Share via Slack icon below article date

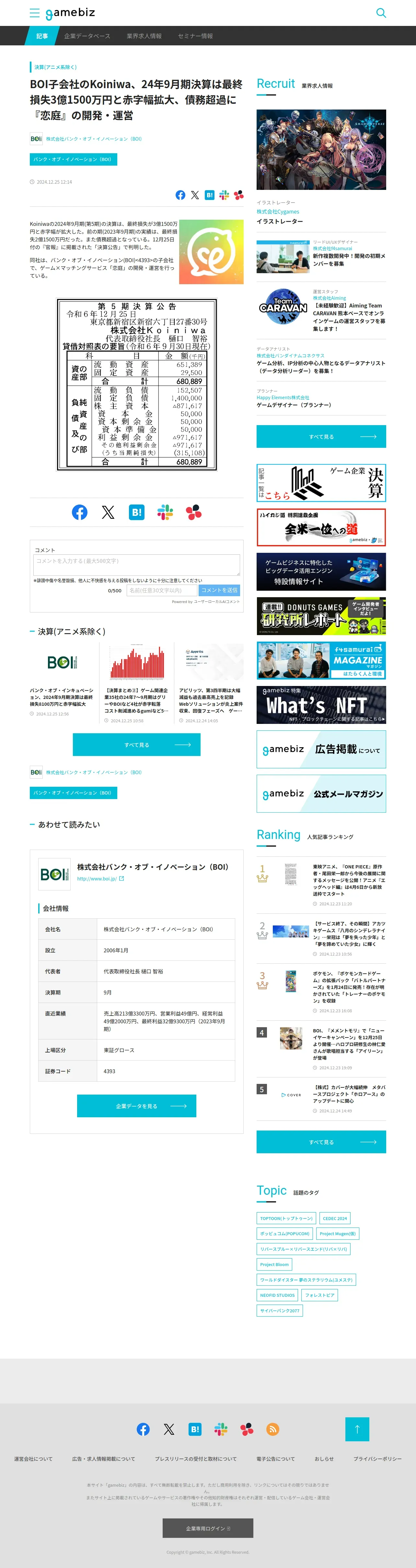(x=225, y=195)
